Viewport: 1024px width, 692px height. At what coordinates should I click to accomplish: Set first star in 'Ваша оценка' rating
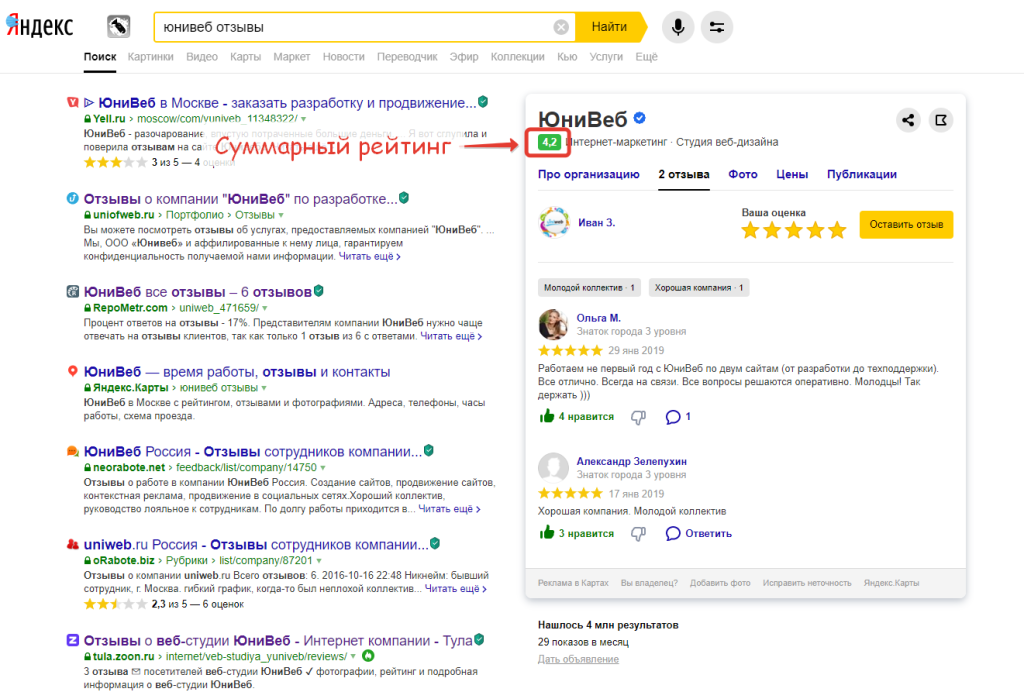click(750, 230)
